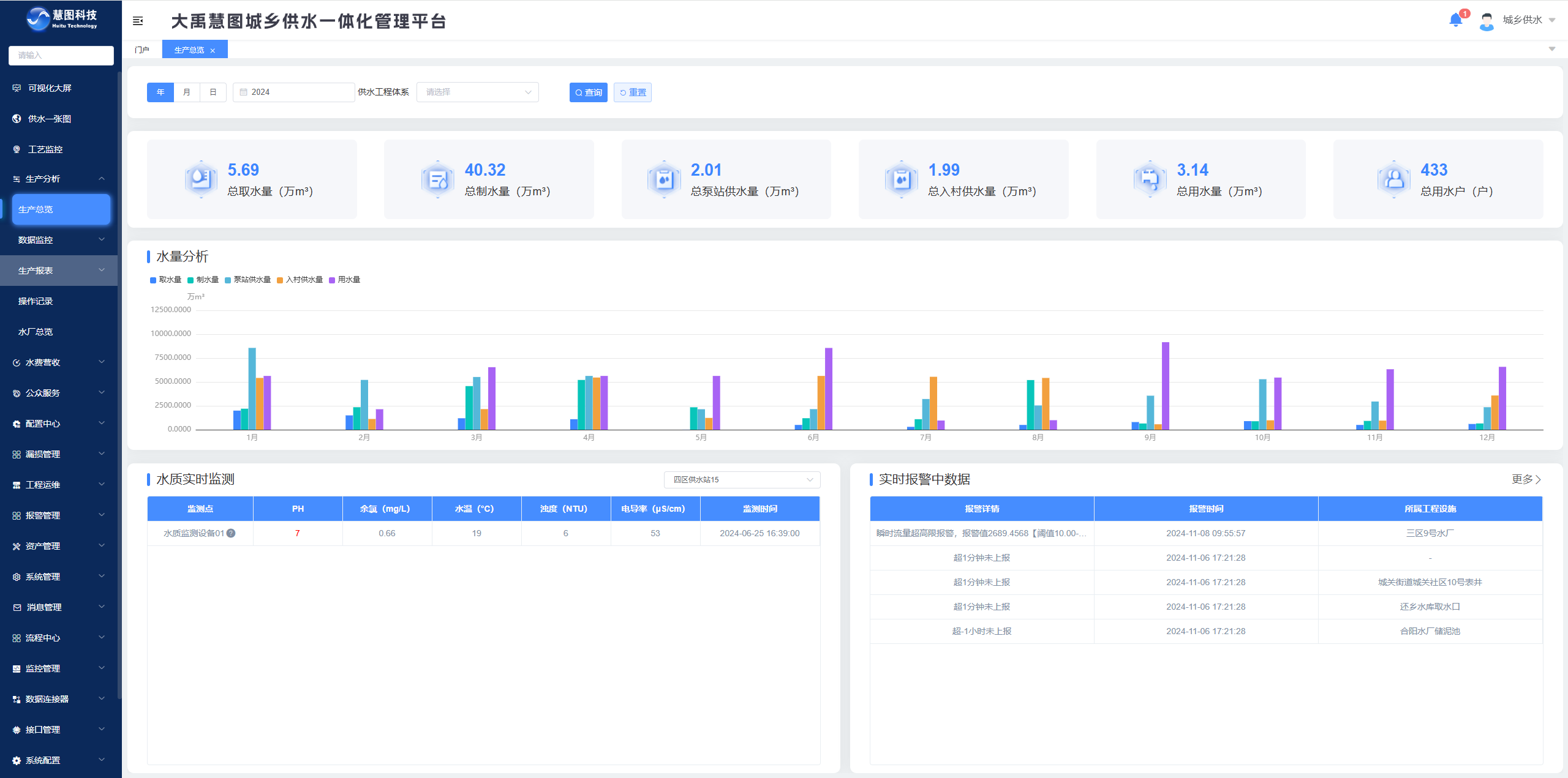Click the notification bell icon
The image size is (1568, 778).
click(1455, 20)
